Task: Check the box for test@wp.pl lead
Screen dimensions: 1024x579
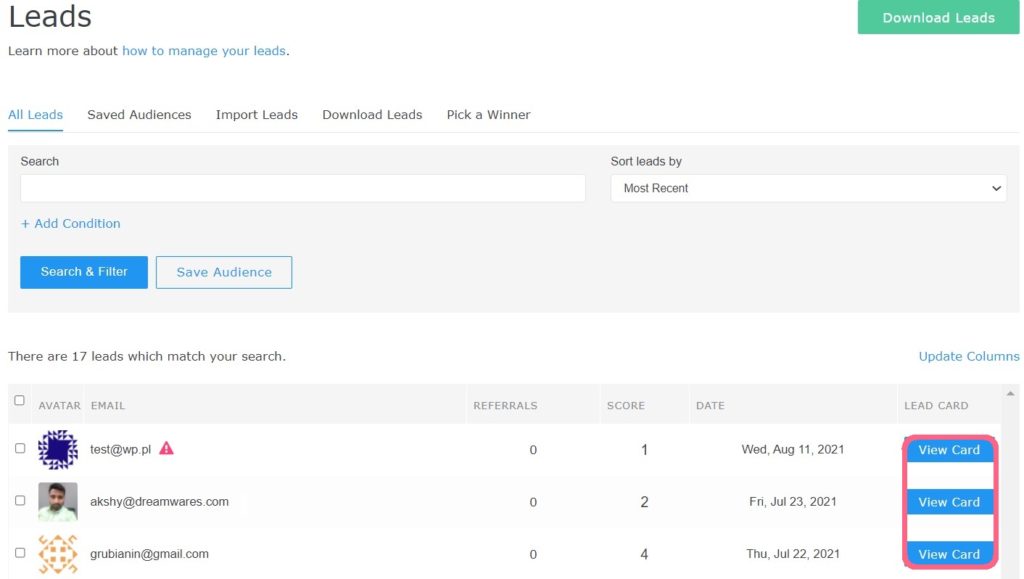Action: tap(20, 448)
